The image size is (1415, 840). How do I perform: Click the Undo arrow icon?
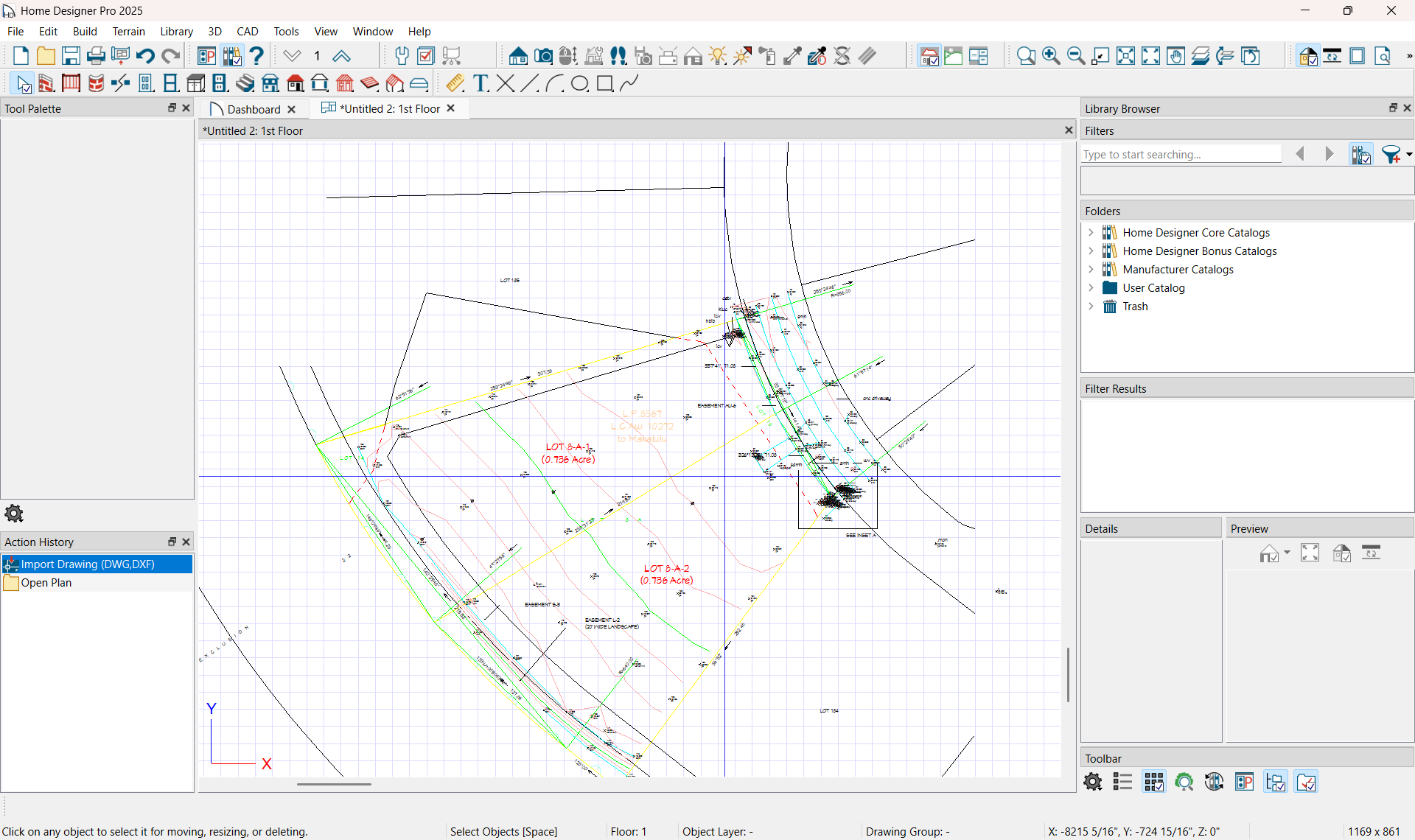coord(145,56)
